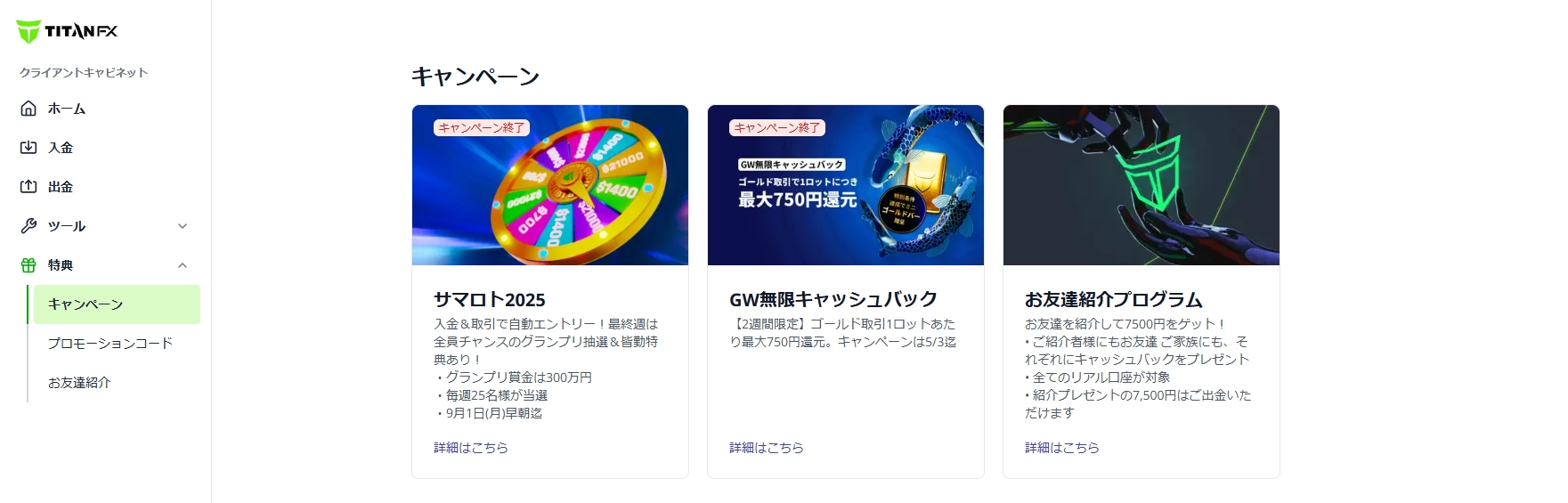Image resolution: width=1568 pixels, height=503 pixels.
Task: Click the wrench icon beside ツール
Action: [28, 226]
